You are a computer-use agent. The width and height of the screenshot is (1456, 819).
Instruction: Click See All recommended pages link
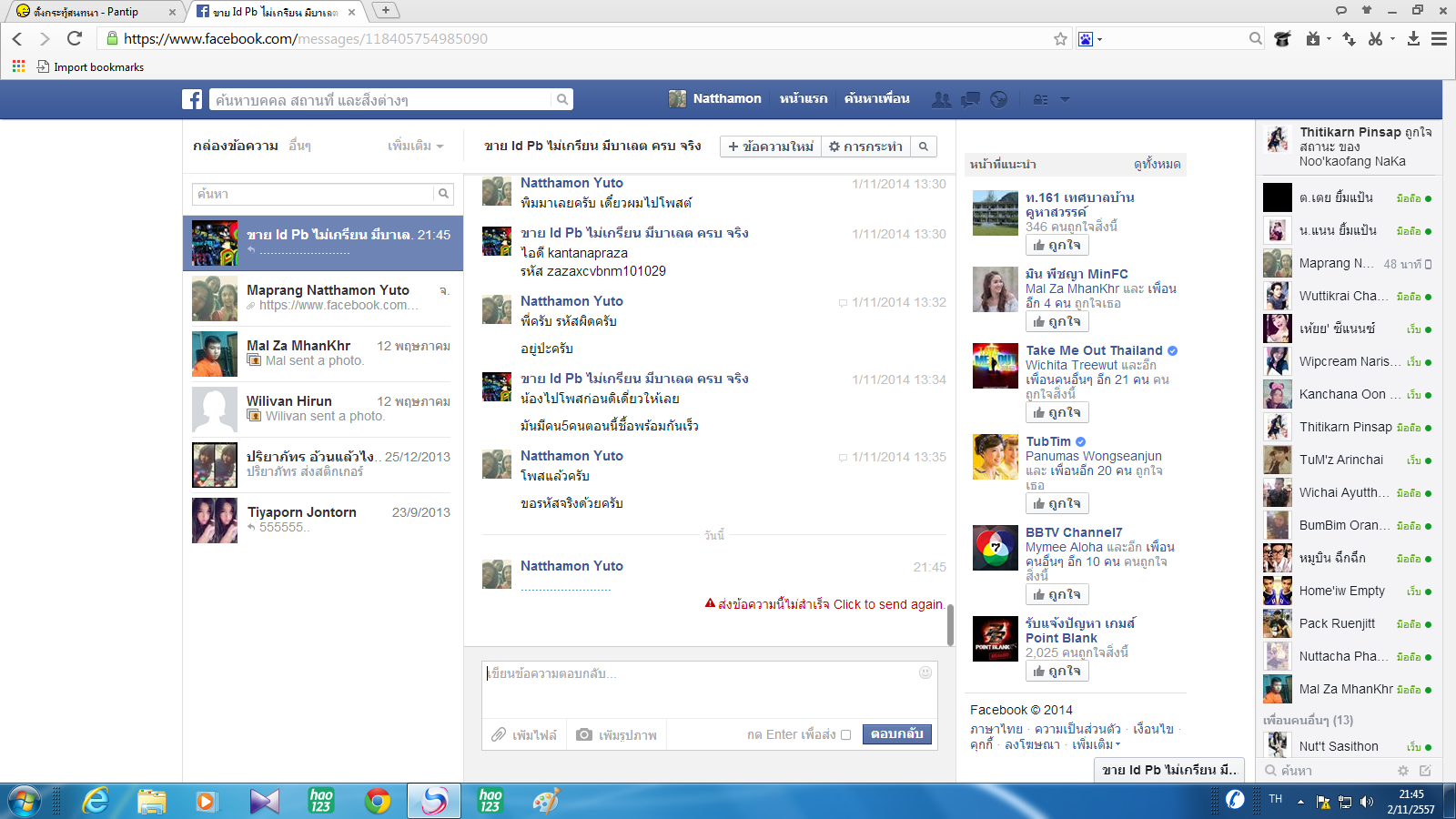coord(1158,165)
